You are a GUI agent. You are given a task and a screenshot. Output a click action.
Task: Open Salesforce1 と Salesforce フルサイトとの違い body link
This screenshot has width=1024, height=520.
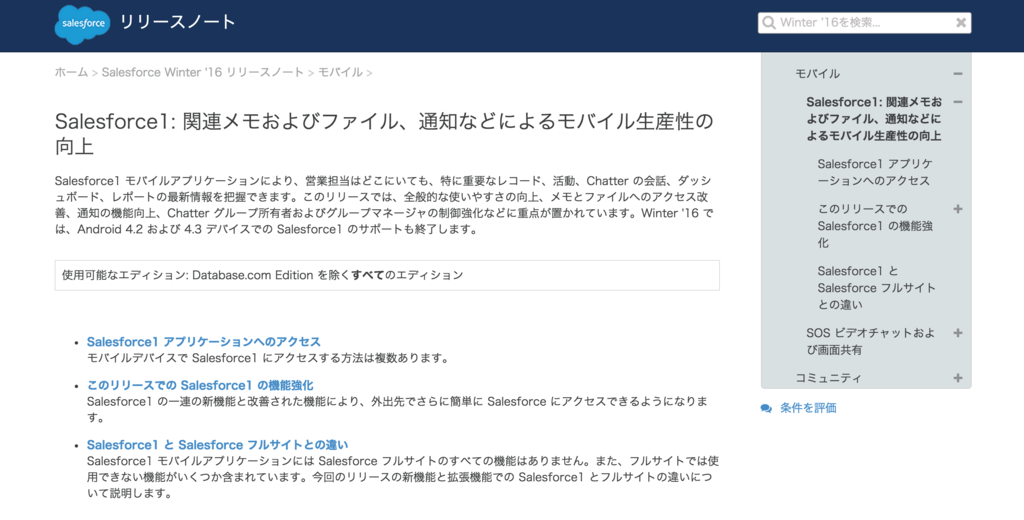point(217,445)
